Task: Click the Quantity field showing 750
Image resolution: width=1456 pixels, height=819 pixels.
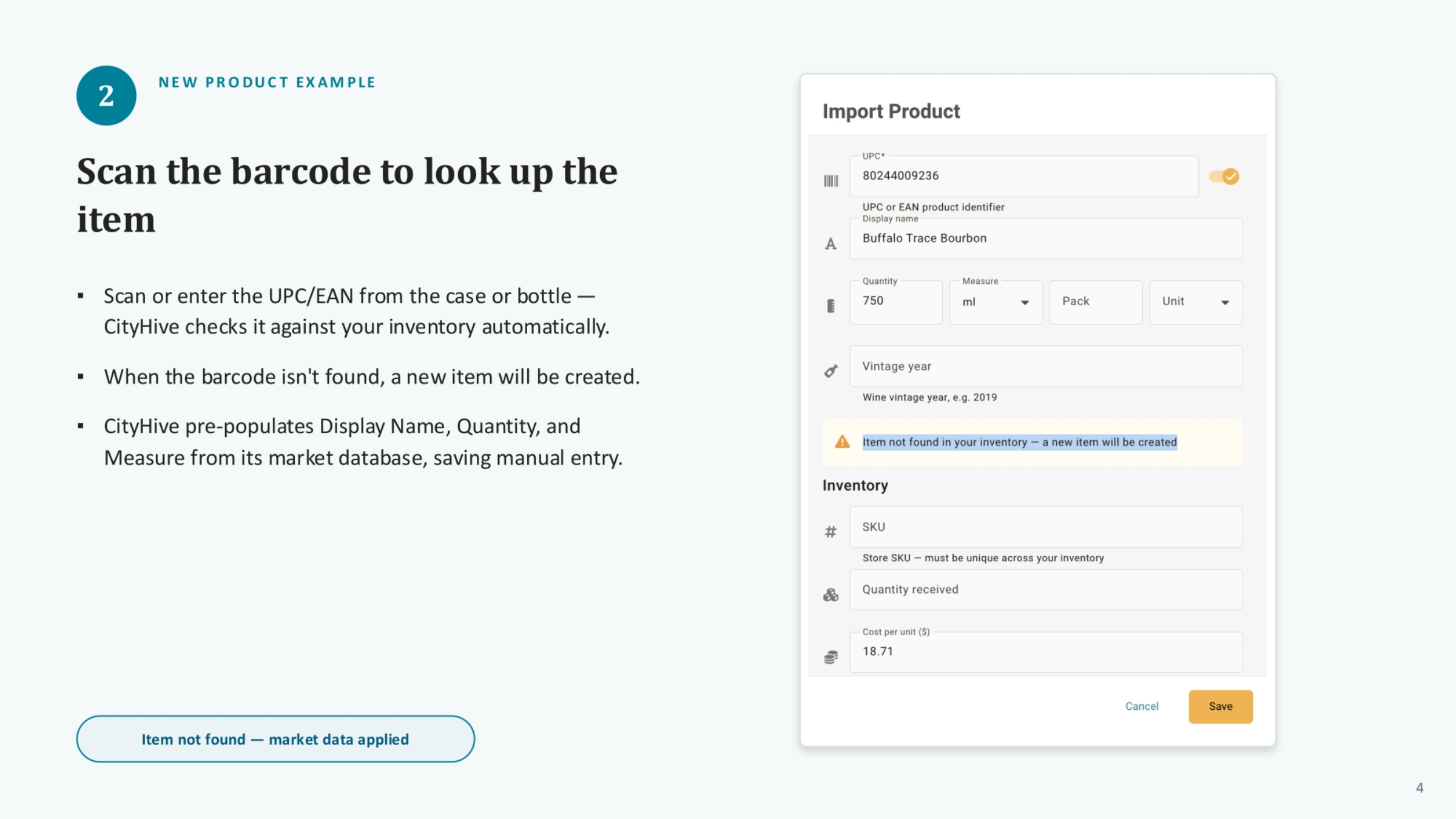Action: click(896, 302)
